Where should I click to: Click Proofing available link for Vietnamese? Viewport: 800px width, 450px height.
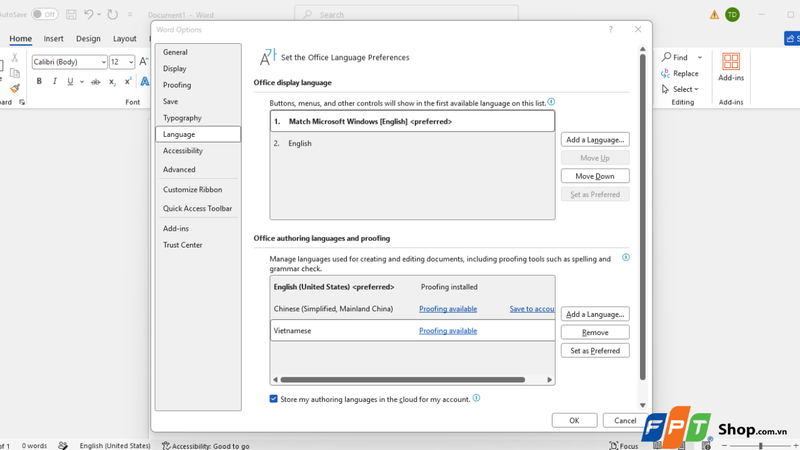click(448, 331)
